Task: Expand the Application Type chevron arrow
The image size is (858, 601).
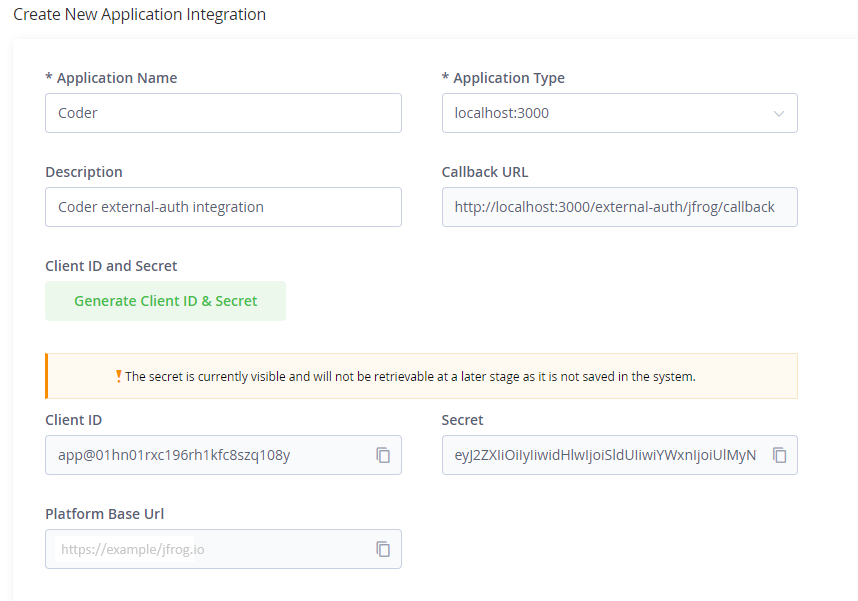Action: coord(779,113)
